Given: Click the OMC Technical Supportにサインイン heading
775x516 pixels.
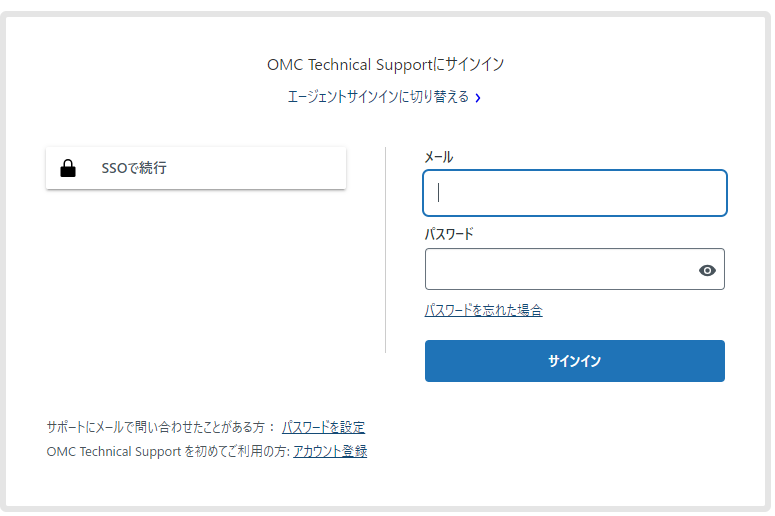Looking at the screenshot, I should pyautogui.click(x=385, y=65).
